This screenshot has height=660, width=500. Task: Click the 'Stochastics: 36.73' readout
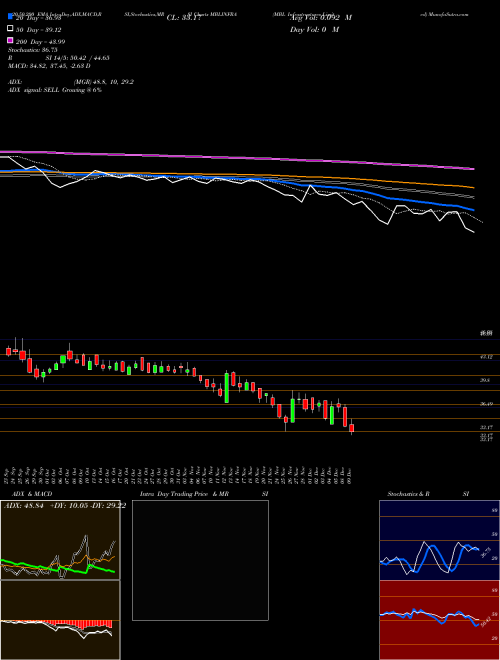pyautogui.click(x=32, y=50)
